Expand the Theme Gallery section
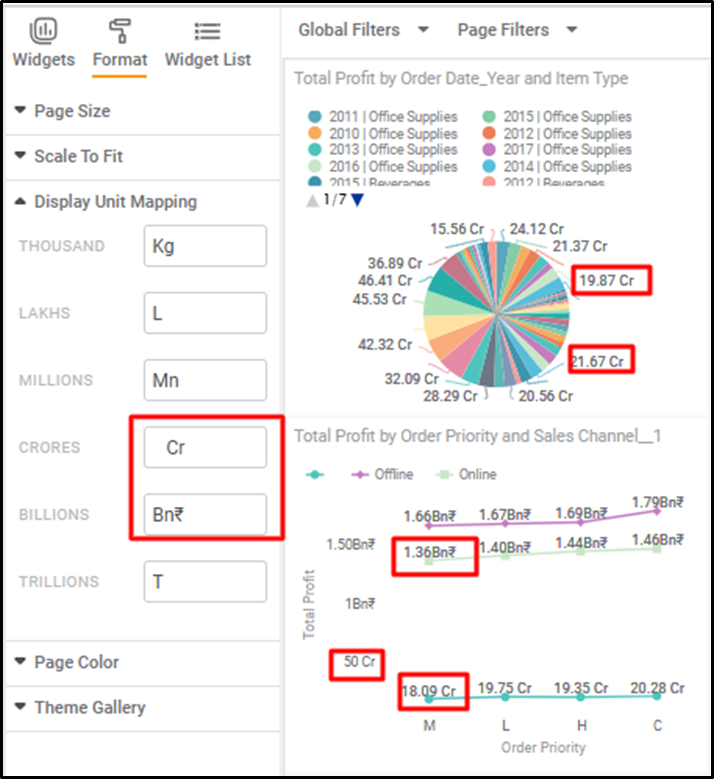This screenshot has height=779, width=714. click(x=142, y=707)
